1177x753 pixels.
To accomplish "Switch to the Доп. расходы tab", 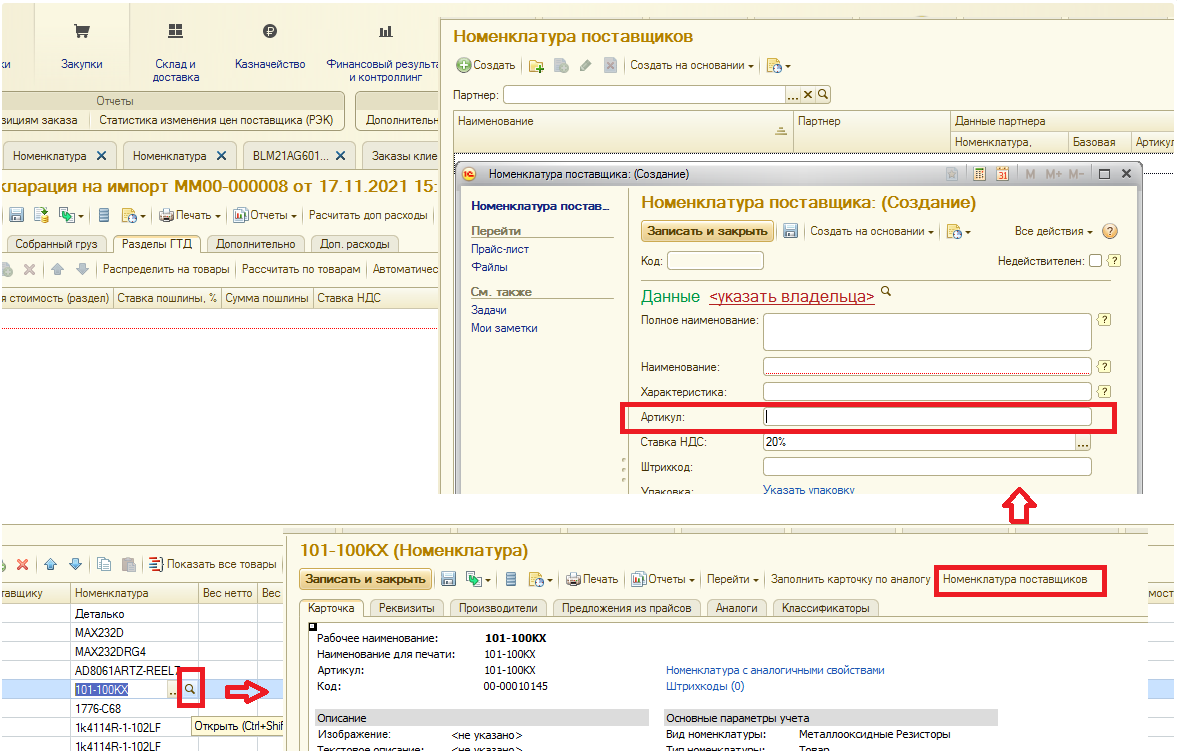I will [357, 244].
